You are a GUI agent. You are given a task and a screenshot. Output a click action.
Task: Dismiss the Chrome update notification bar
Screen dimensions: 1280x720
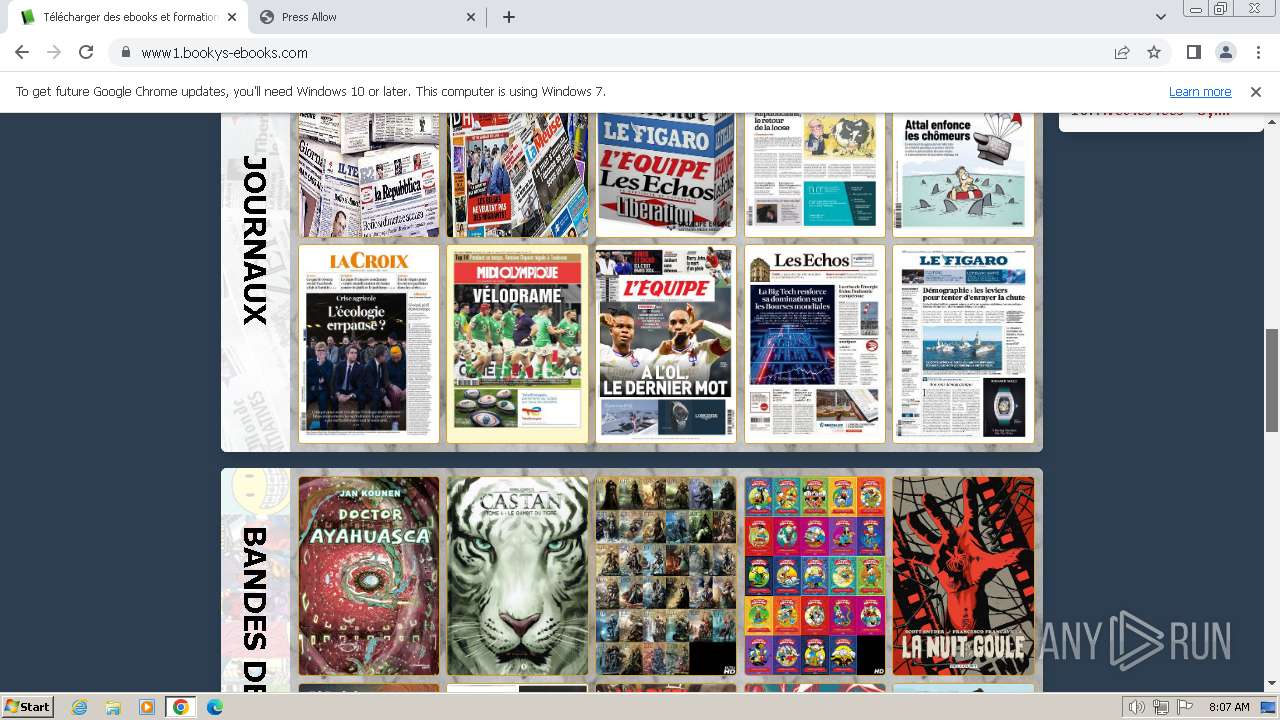[x=1256, y=91]
